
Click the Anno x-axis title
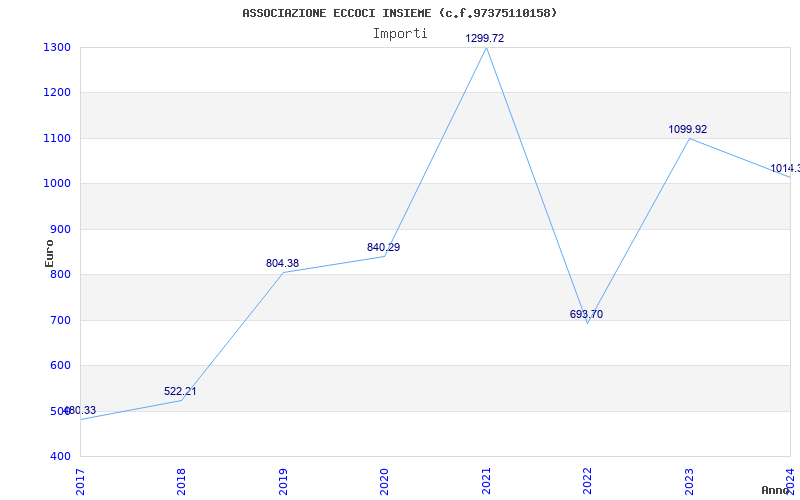pos(776,490)
